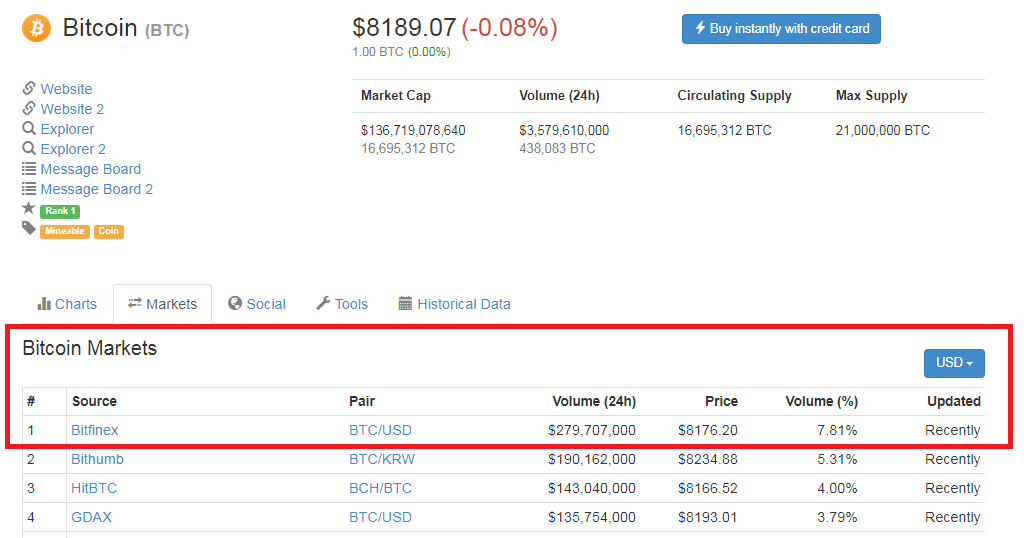Click the chain-link icon beside Website 2
The image size is (1024, 538).
point(29,108)
